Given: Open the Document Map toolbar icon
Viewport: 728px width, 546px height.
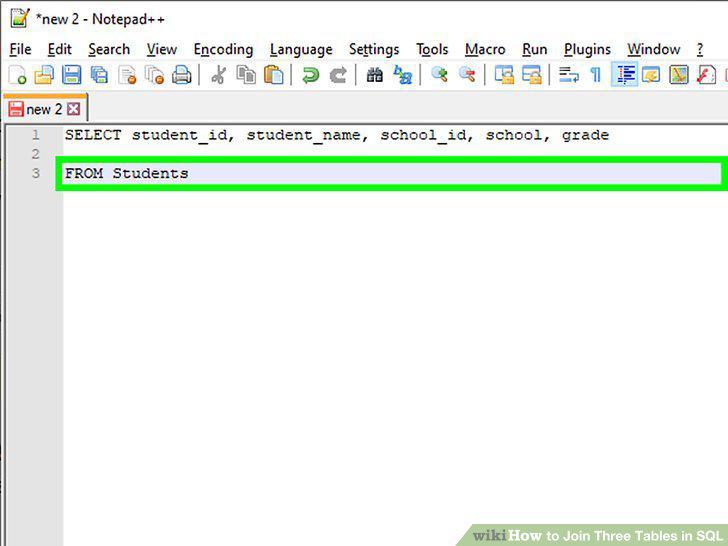Looking at the screenshot, I should 679,75.
